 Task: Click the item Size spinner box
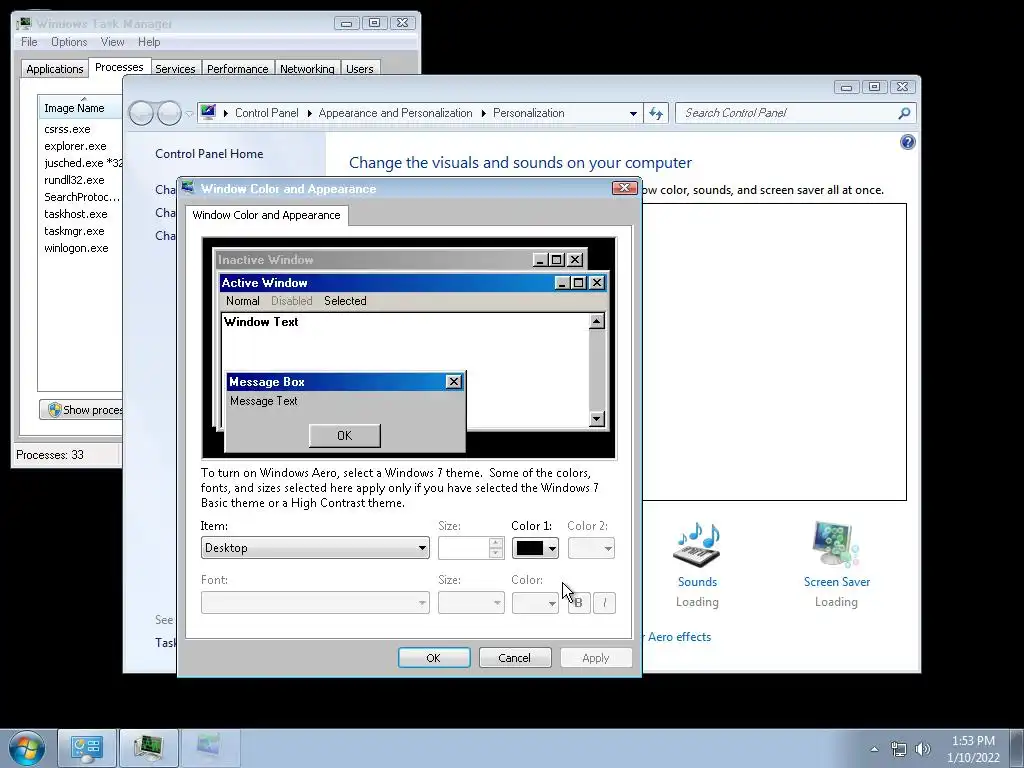[x=471, y=548]
